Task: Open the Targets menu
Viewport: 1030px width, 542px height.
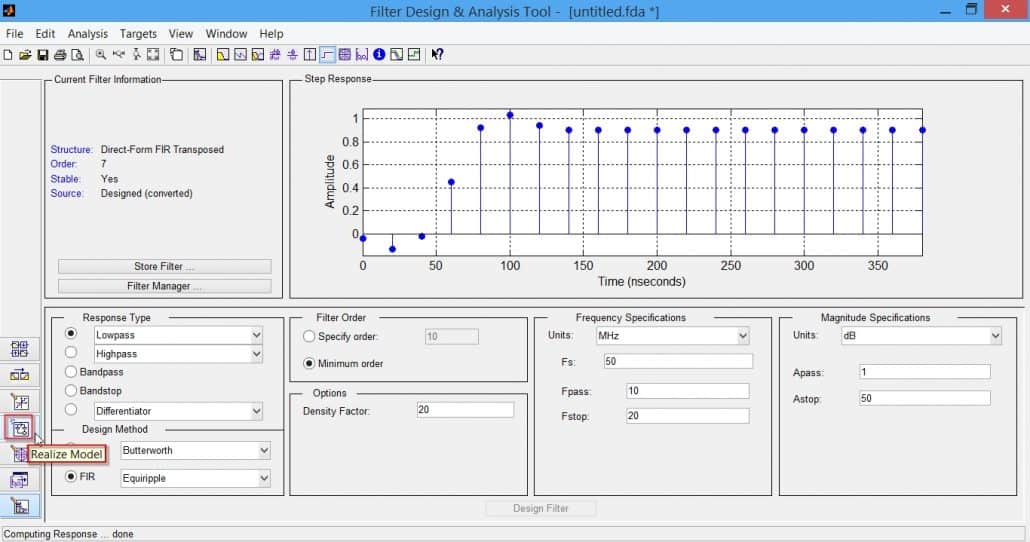Action: (138, 34)
